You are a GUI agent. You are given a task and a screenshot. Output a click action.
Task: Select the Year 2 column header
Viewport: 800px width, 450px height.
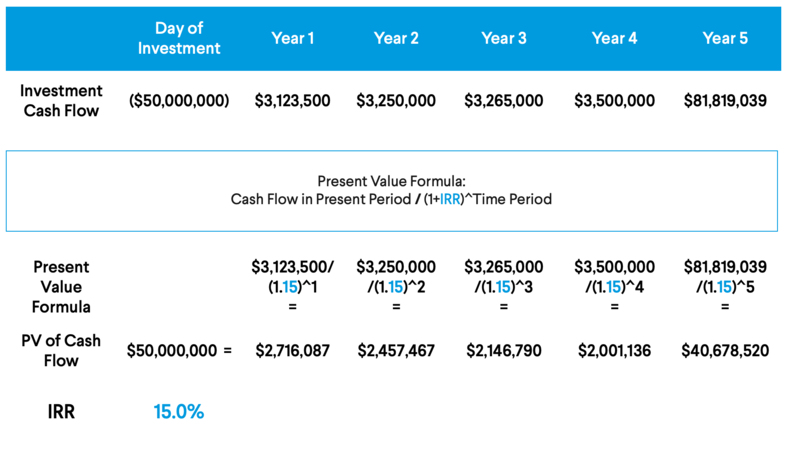click(x=396, y=38)
